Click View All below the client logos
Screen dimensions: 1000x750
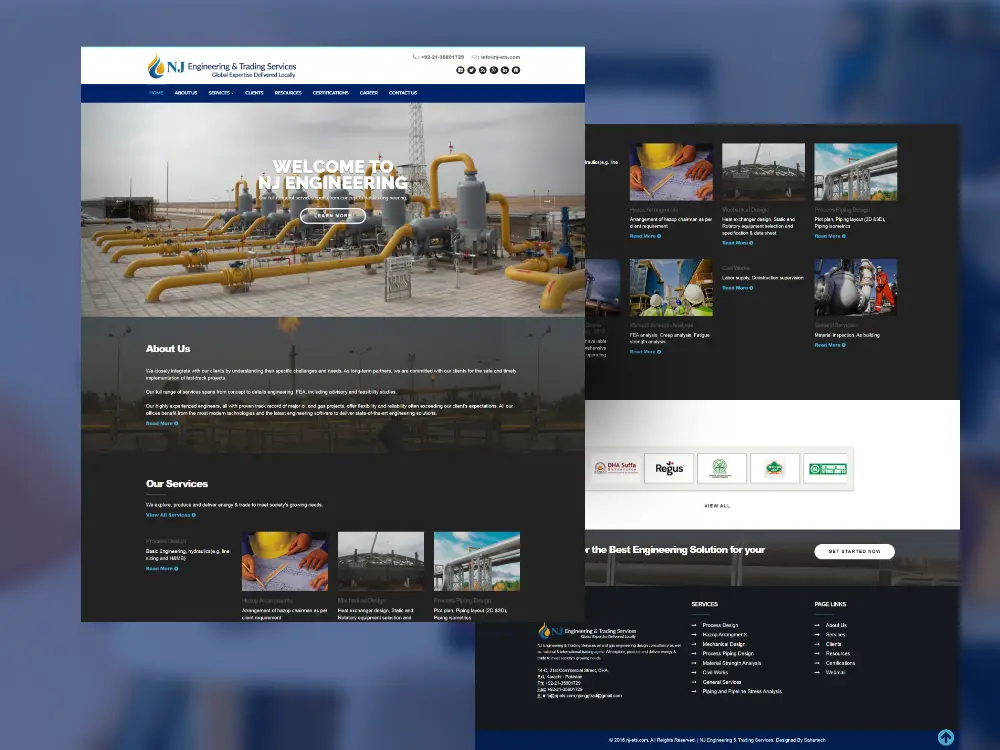[x=717, y=506]
